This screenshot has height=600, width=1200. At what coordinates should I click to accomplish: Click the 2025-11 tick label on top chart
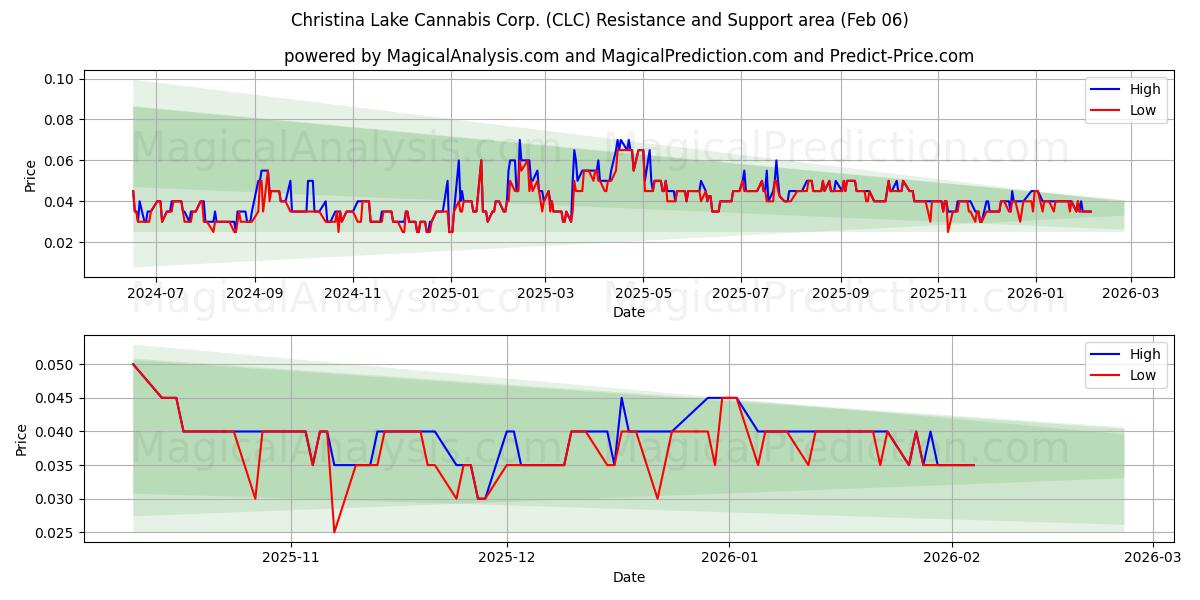pos(938,293)
